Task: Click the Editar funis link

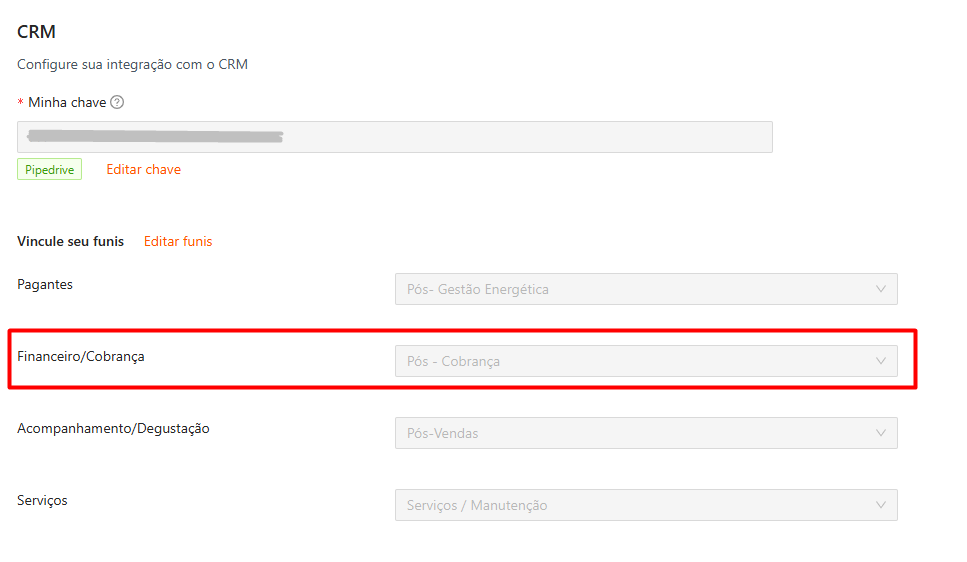Action: point(178,241)
